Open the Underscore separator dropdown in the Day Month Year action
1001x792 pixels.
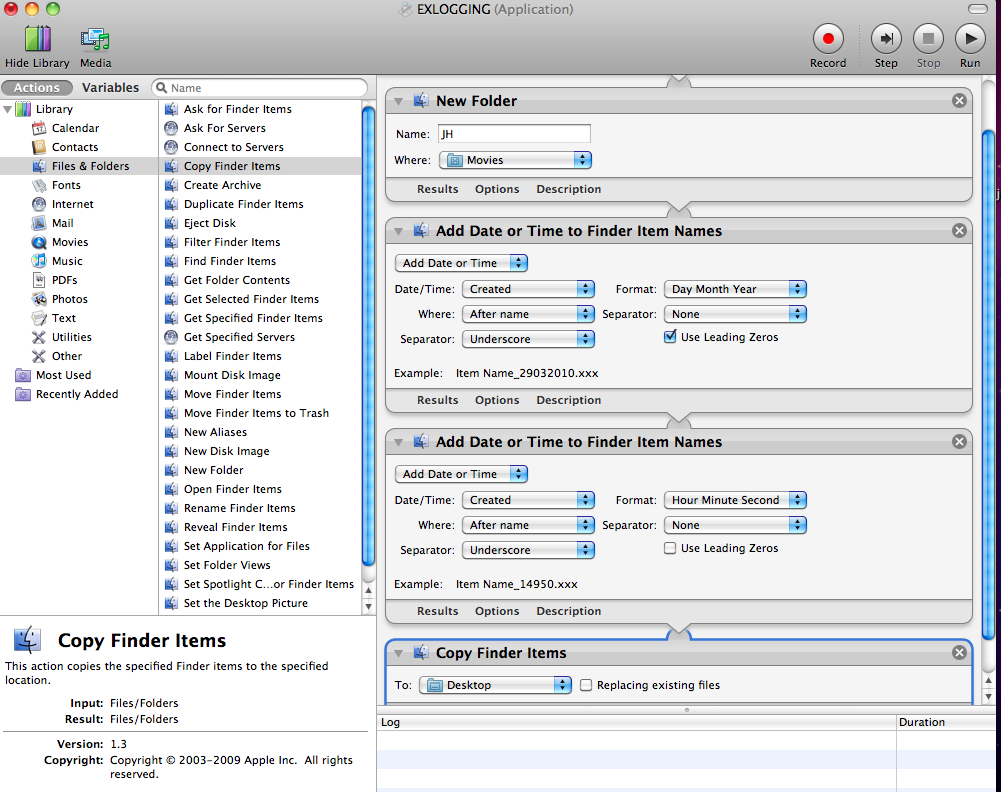[528, 340]
